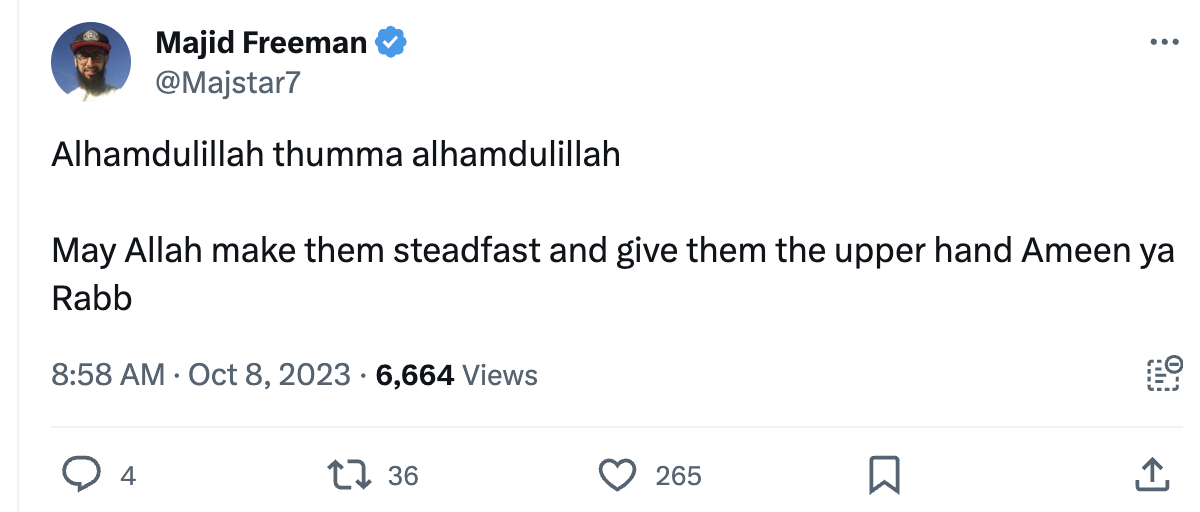Click the 8:58 AM timestamp
The height and width of the screenshot is (512, 1200).
tap(108, 375)
